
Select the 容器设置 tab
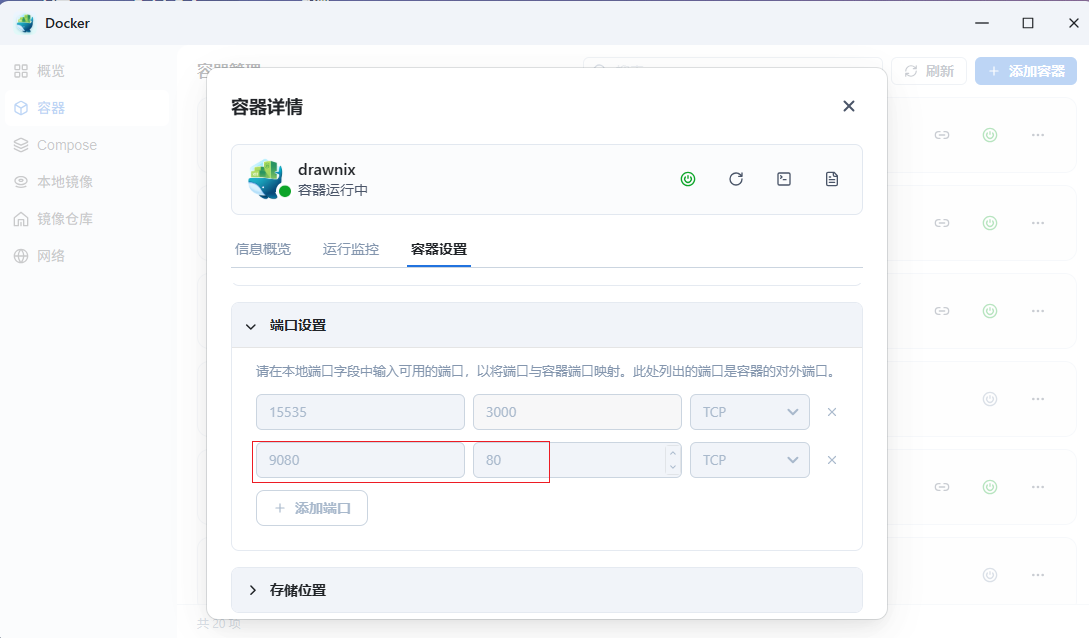[439, 249]
